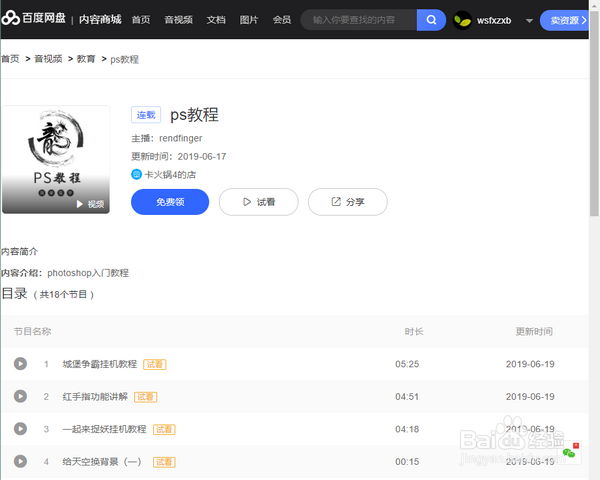
Task: Click the 免费领 button
Action: [170, 202]
